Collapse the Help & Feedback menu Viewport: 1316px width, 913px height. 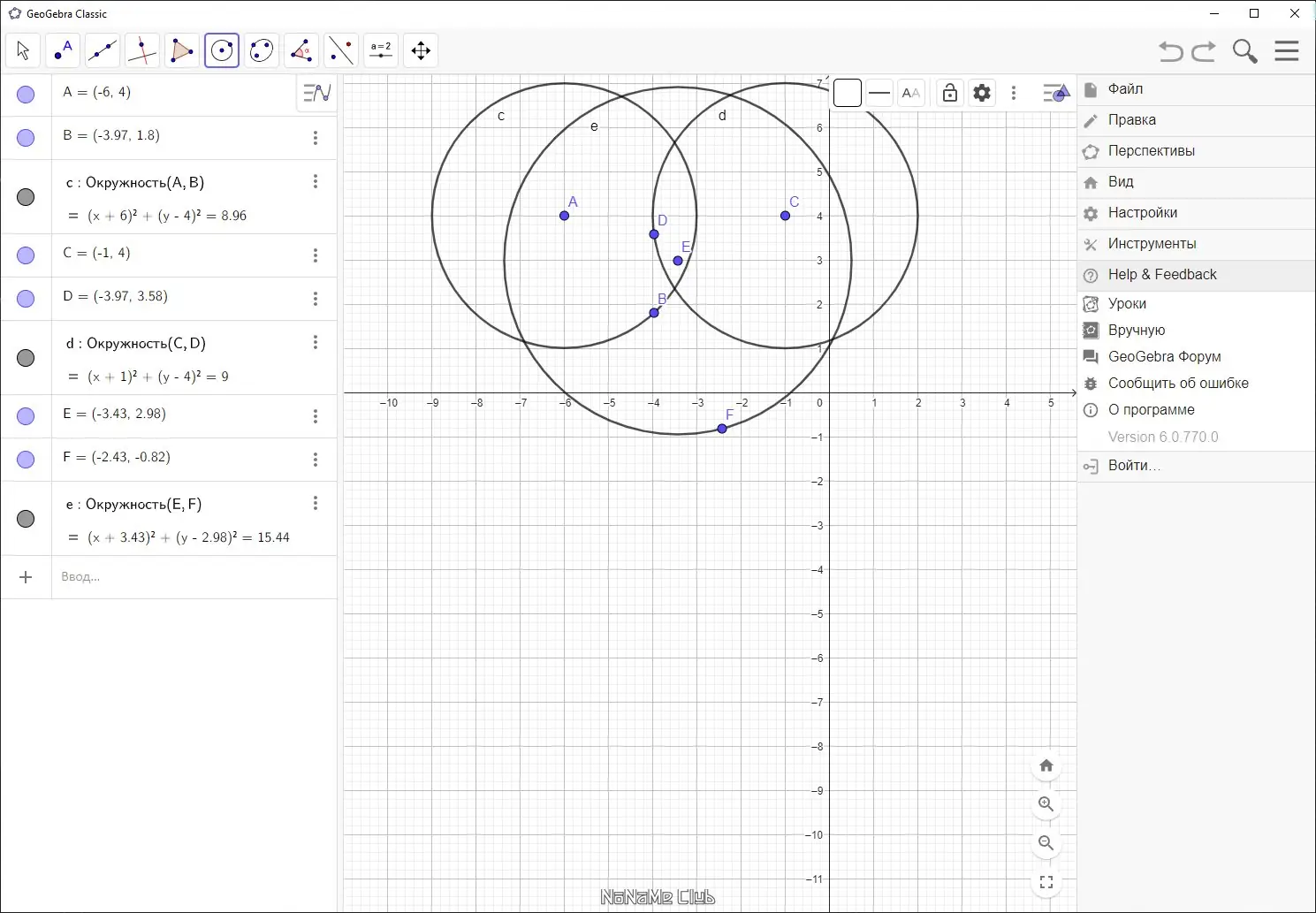[1196, 275]
